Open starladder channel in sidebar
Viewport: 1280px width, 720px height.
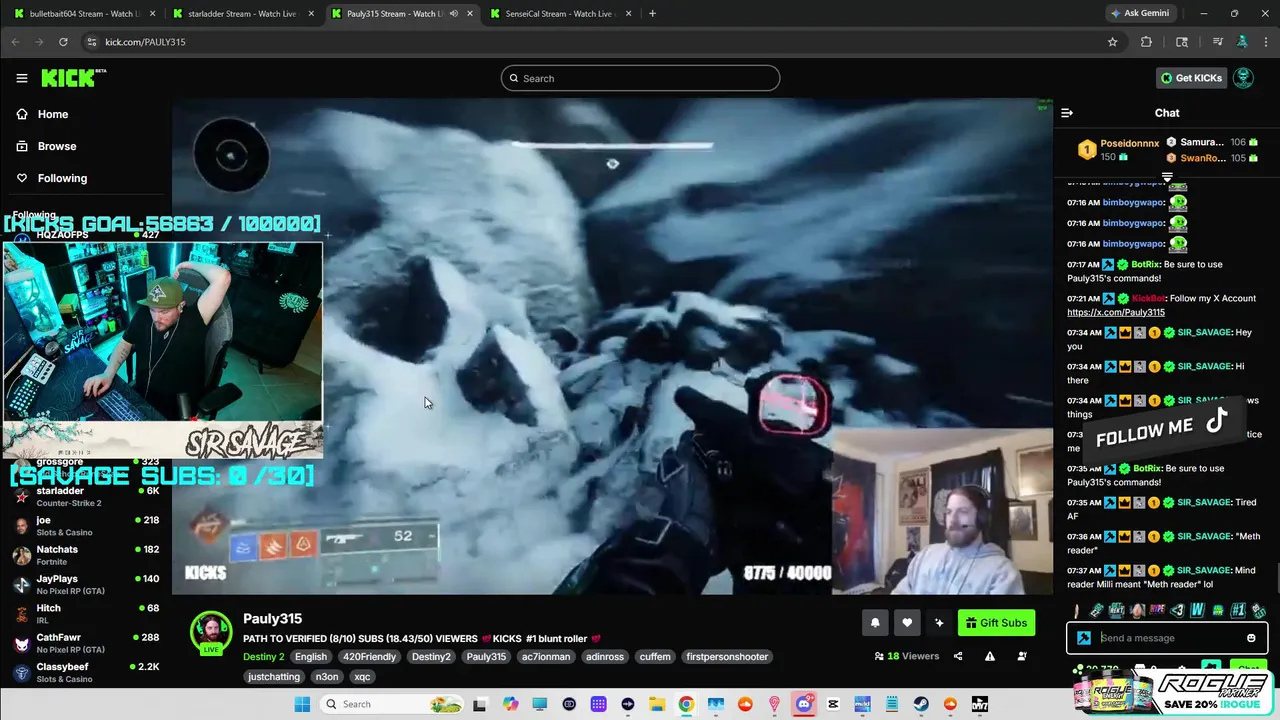coord(86,497)
